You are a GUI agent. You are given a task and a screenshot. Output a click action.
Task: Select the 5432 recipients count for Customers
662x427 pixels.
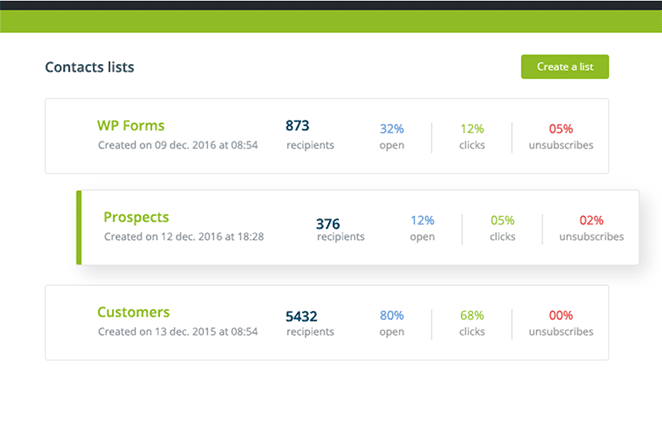[302, 316]
